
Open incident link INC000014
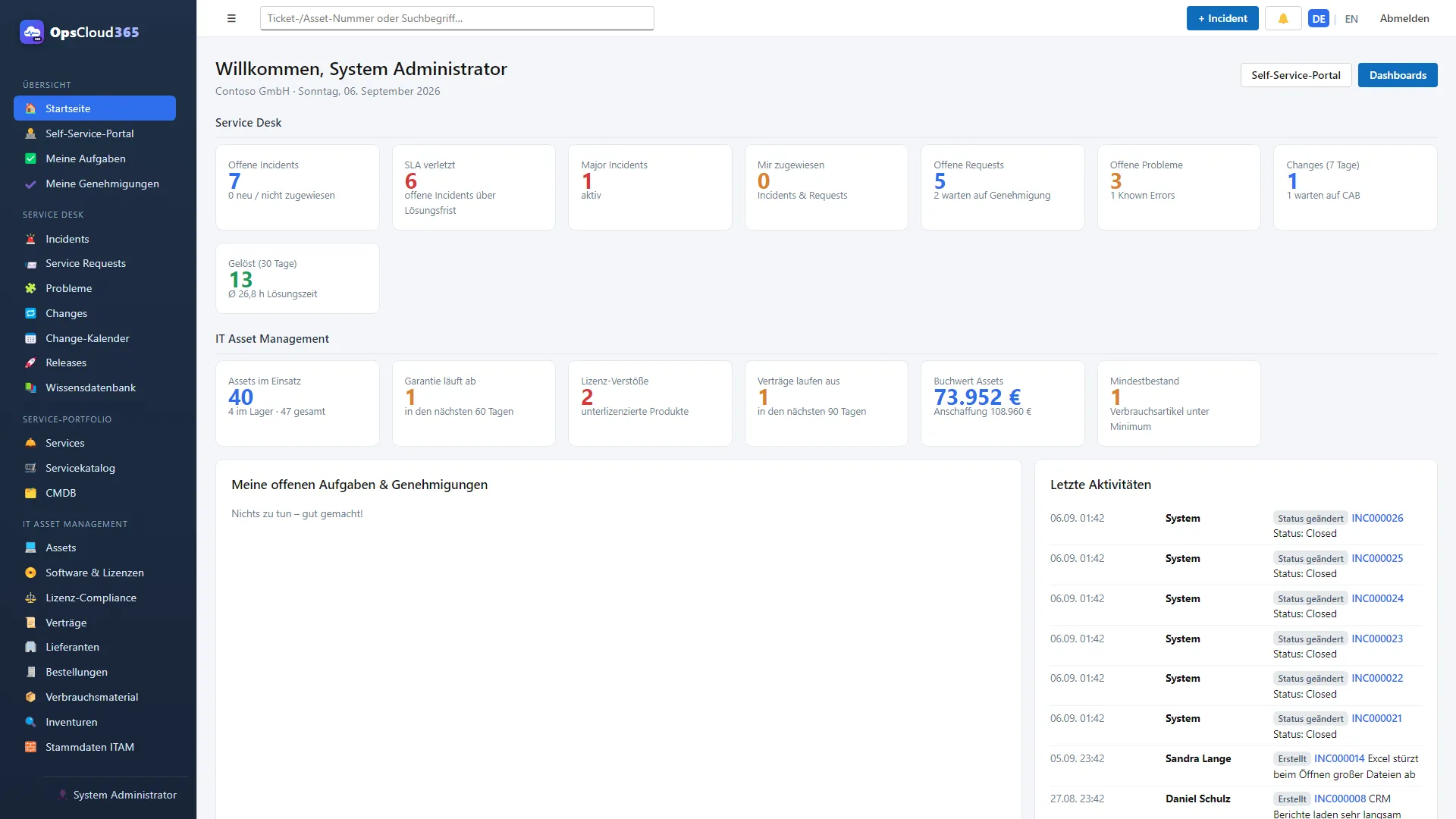point(1339,758)
